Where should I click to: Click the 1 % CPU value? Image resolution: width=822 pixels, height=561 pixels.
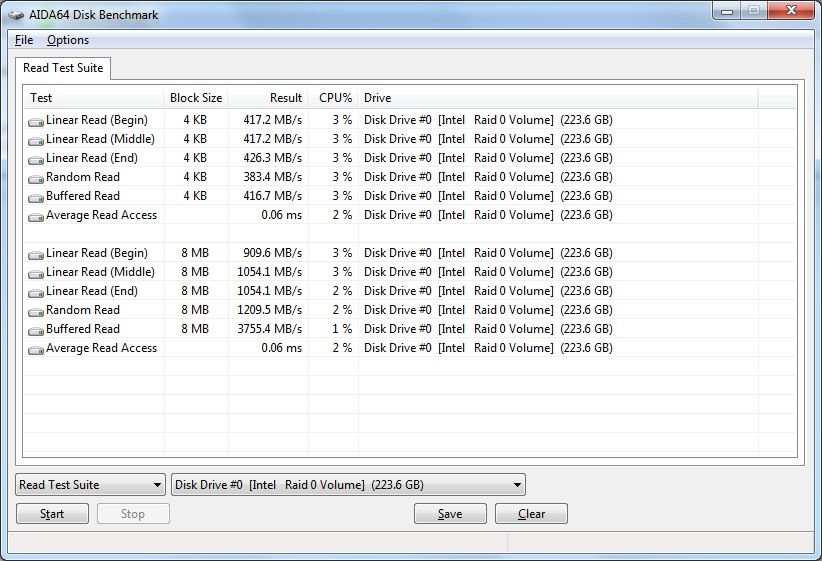[x=342, y=329]
